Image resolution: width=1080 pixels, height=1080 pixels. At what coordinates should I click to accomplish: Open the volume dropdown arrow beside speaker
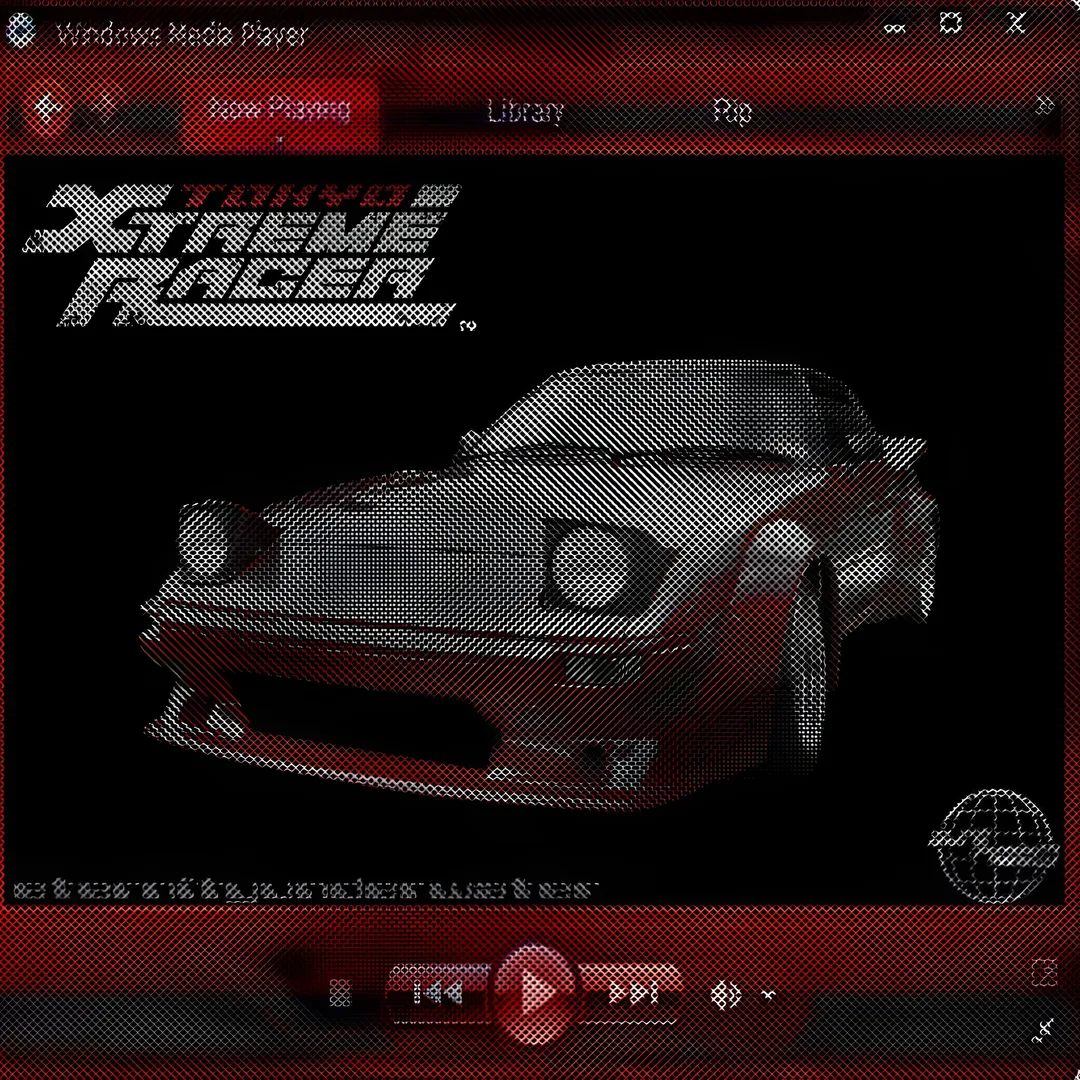pos(769,995)
